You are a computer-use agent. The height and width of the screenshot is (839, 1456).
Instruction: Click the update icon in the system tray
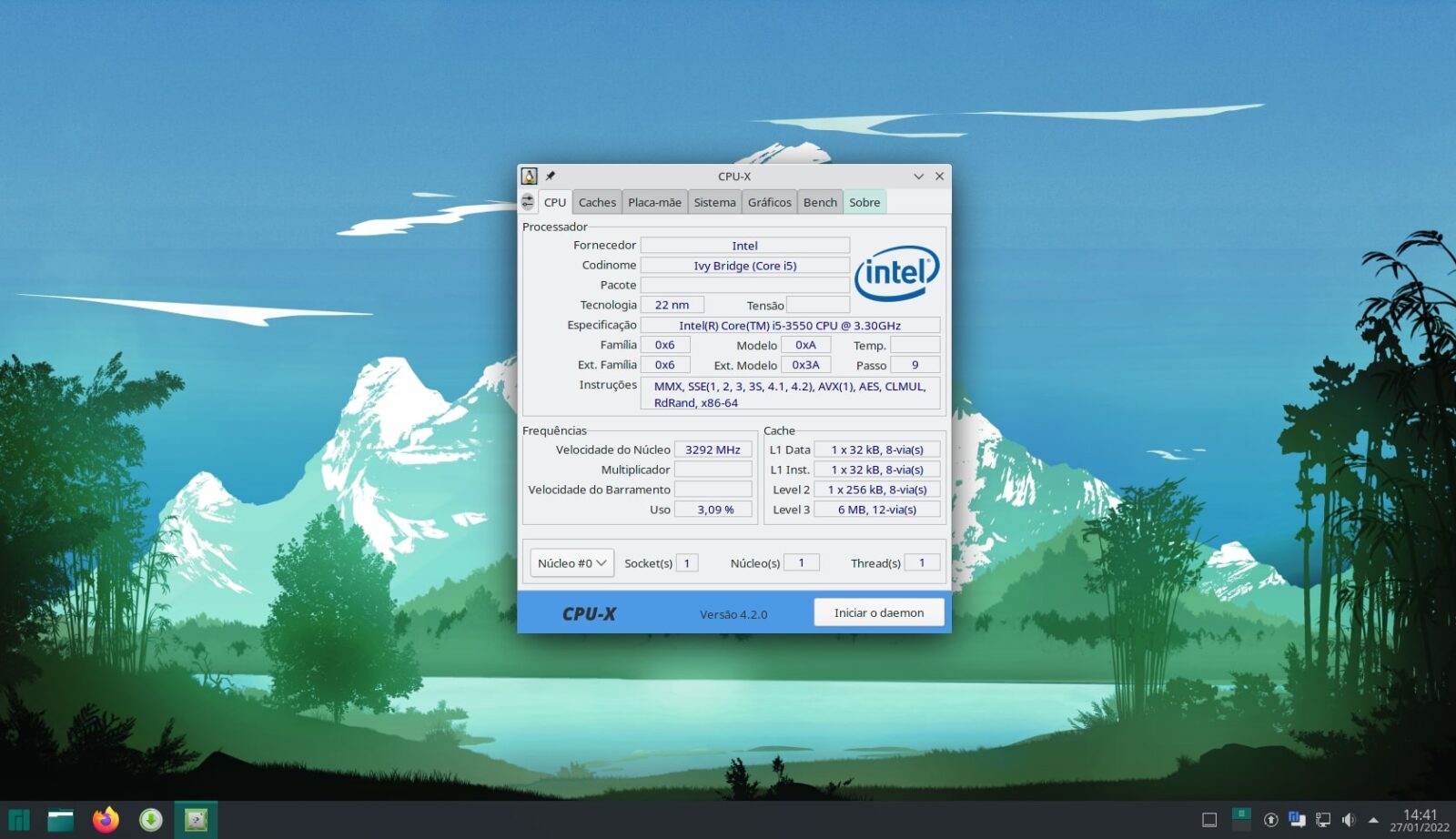1273,820
